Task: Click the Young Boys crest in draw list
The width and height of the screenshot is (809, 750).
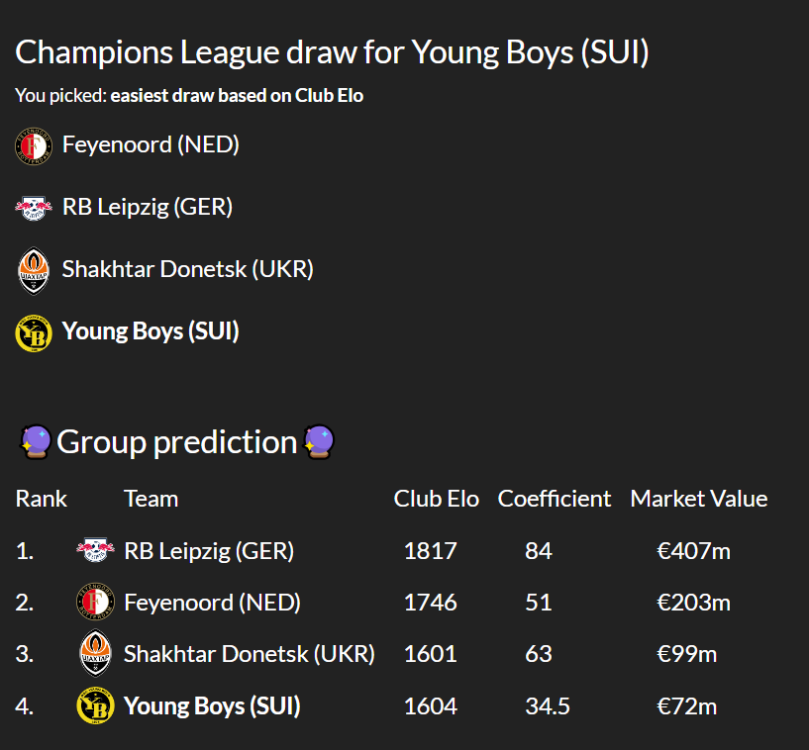Action: [34, 333]
